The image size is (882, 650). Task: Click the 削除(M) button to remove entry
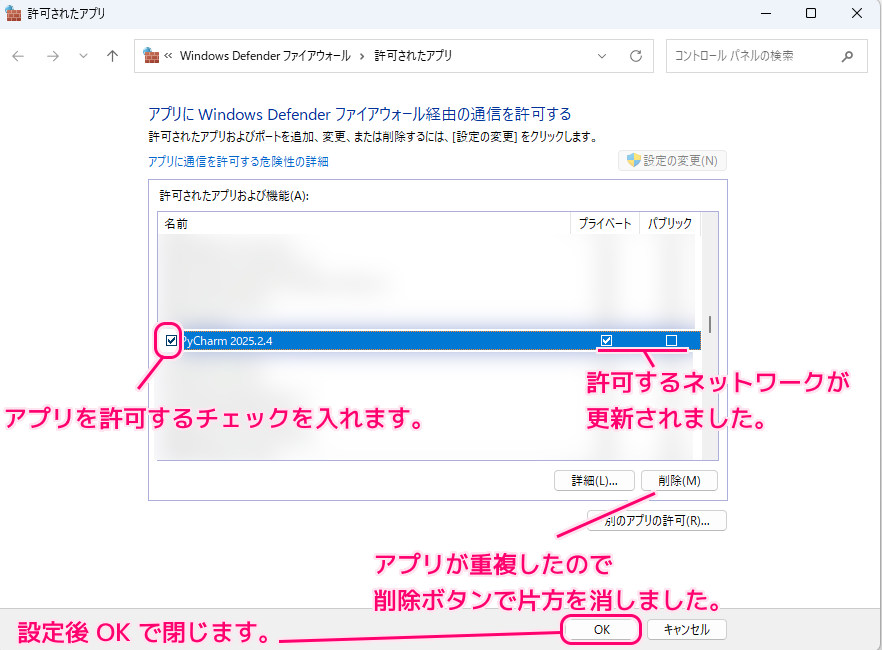click(679, 480)
